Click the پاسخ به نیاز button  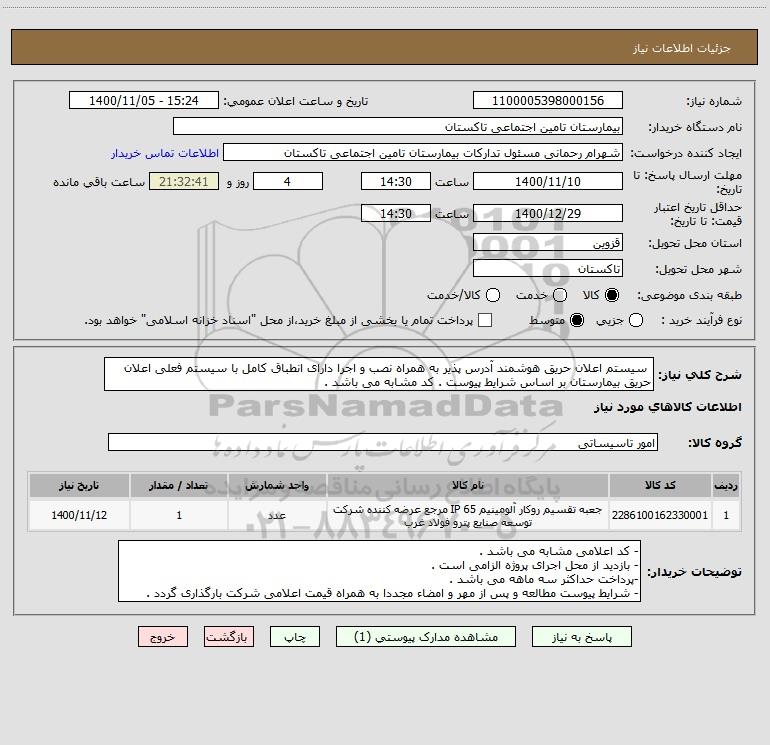[582, 637]
